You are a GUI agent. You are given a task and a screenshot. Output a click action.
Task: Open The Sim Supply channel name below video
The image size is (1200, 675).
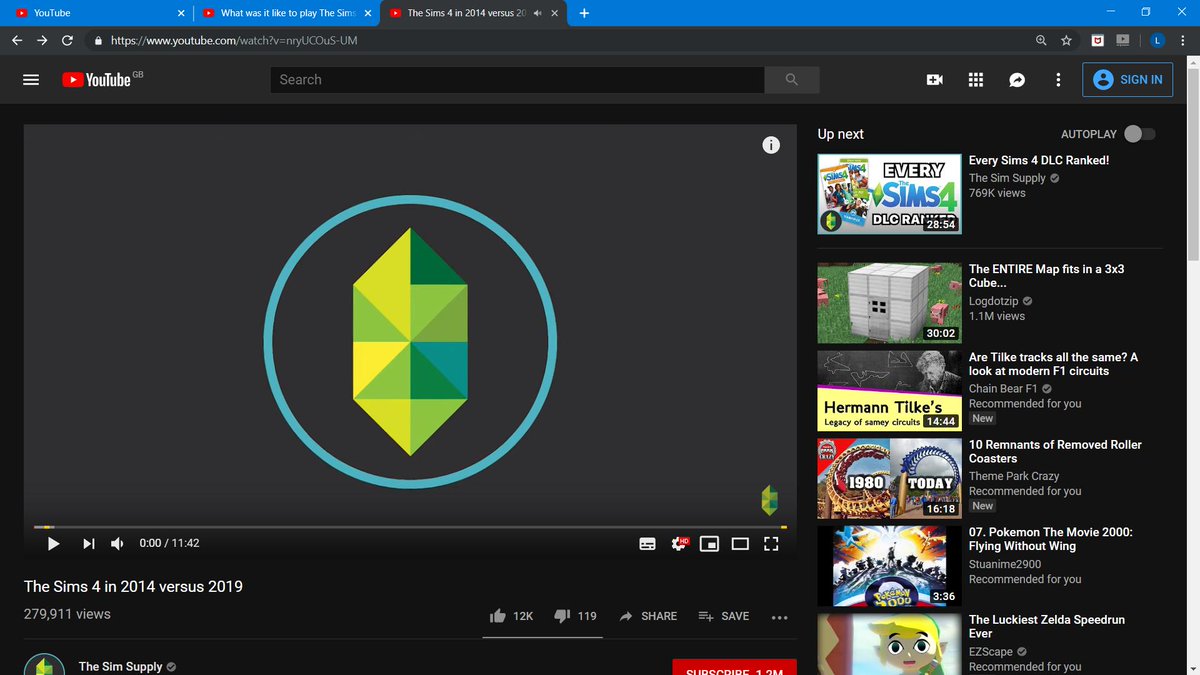(x=120, y=667)
